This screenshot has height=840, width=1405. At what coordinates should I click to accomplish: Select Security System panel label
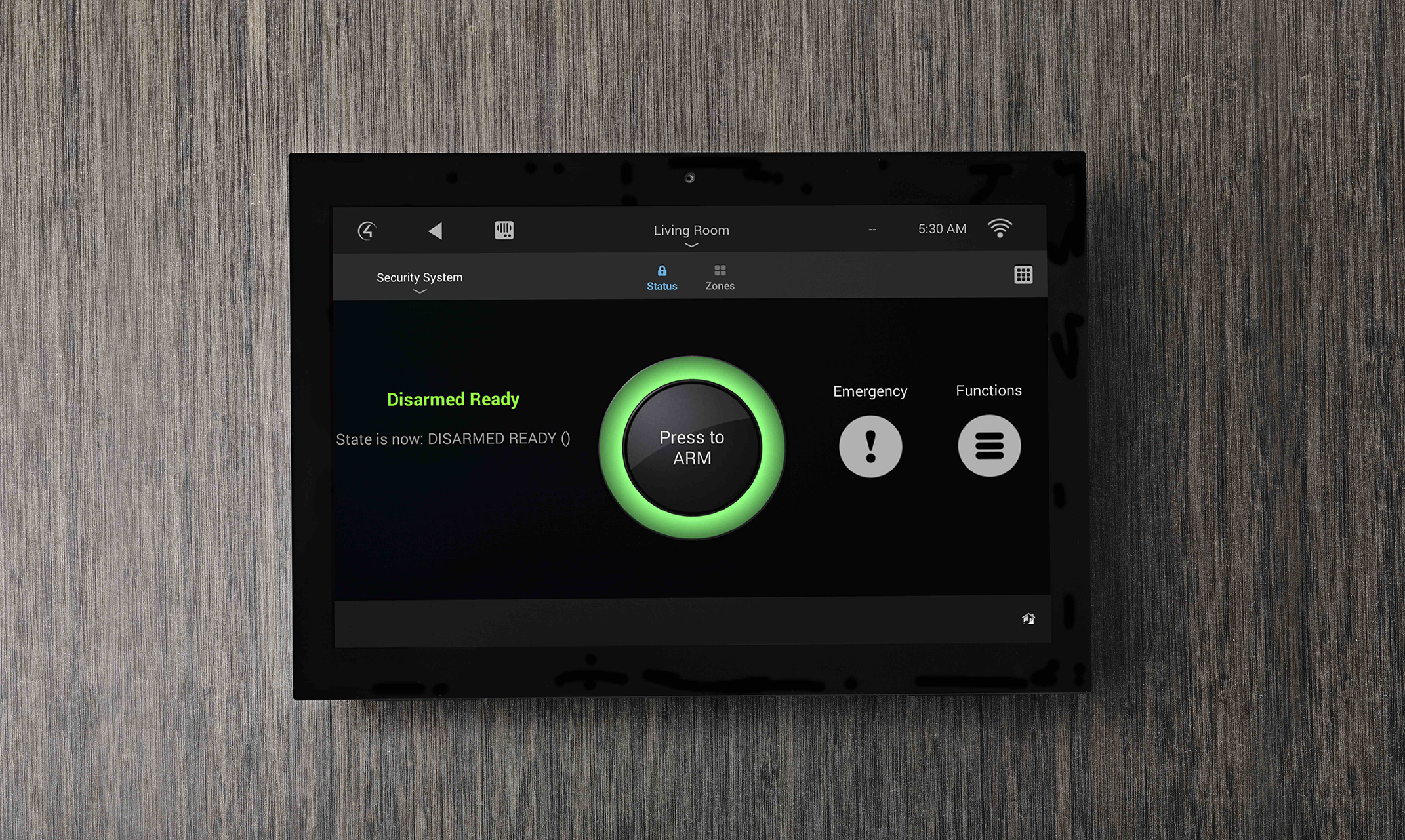[420, 277]
